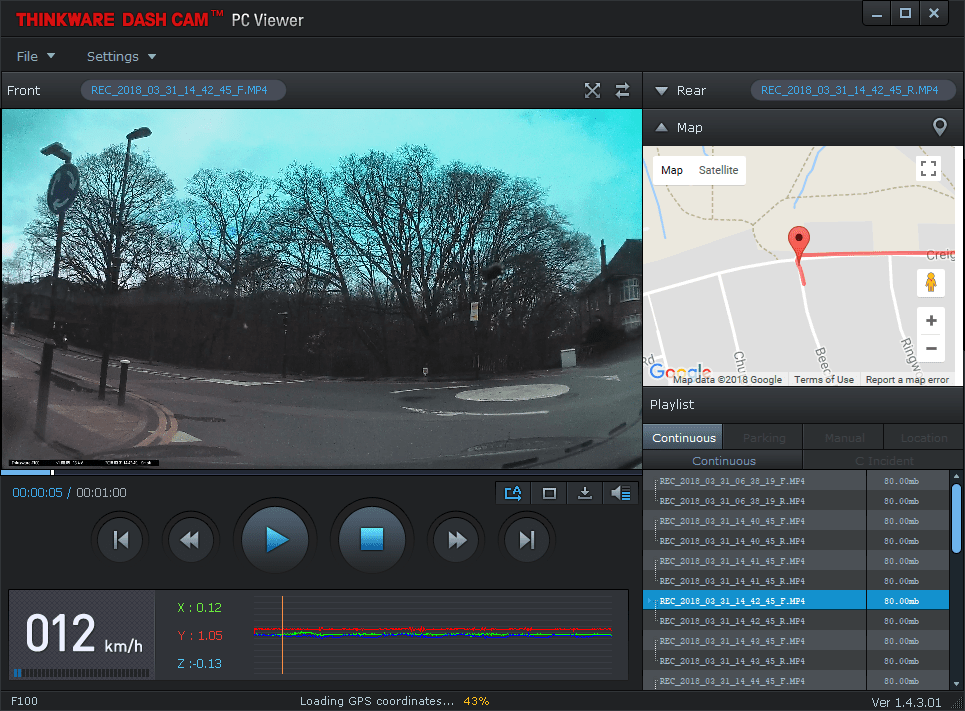This screenshot has width=965, height=711.
Task: Switch map to Satellite view
Action: pos(718,170)
